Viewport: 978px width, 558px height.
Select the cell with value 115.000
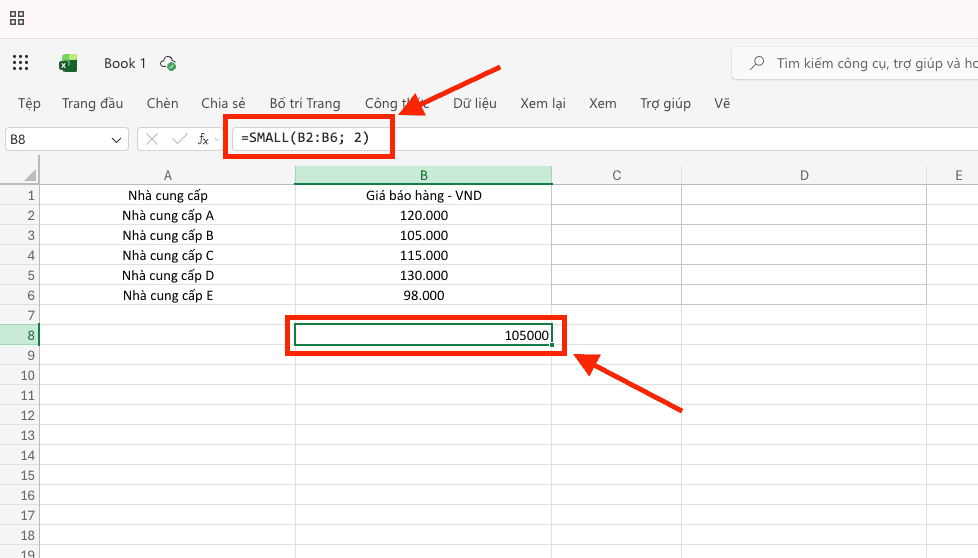tap(424, 255)
